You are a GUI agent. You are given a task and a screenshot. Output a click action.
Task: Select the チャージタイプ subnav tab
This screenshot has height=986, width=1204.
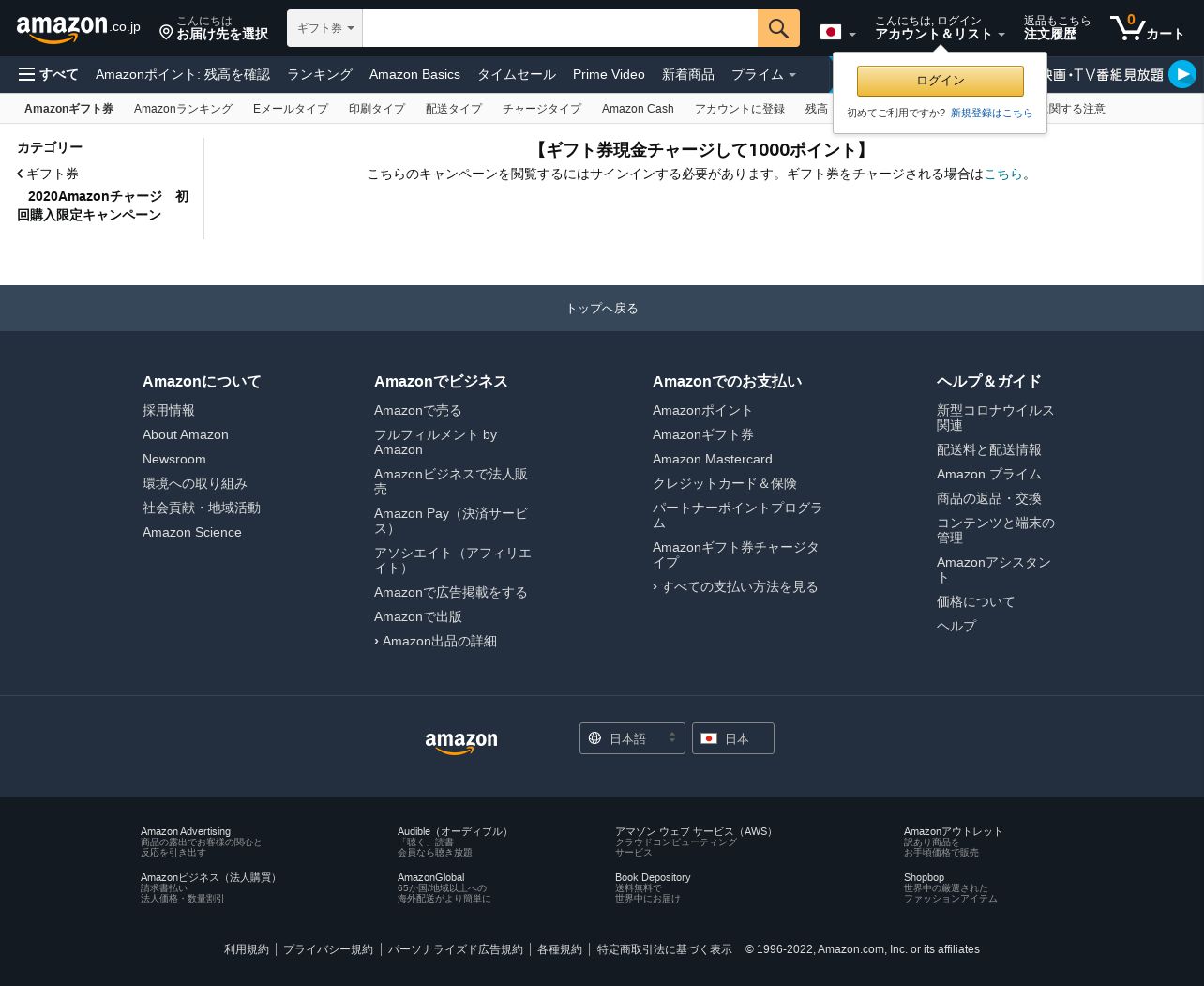(542, 109)
